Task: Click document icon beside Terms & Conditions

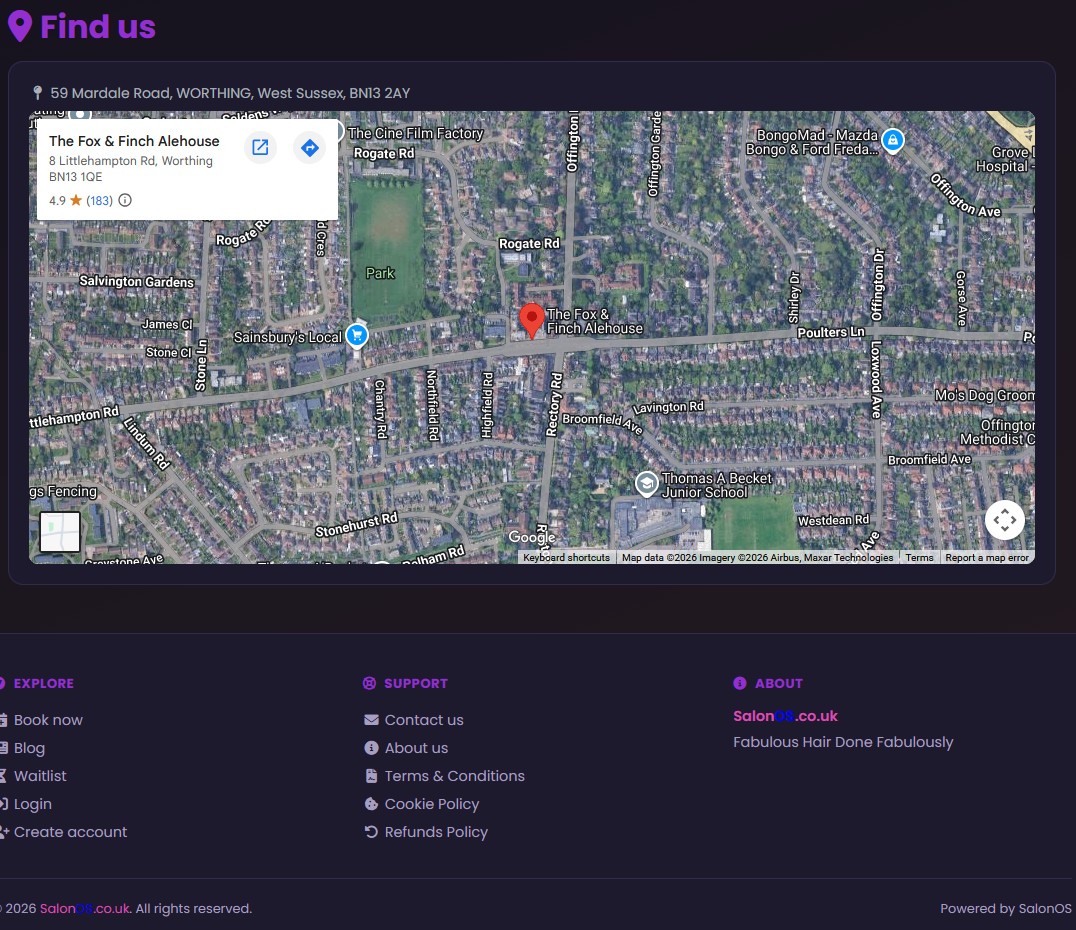Action: (x=371, y=776)
